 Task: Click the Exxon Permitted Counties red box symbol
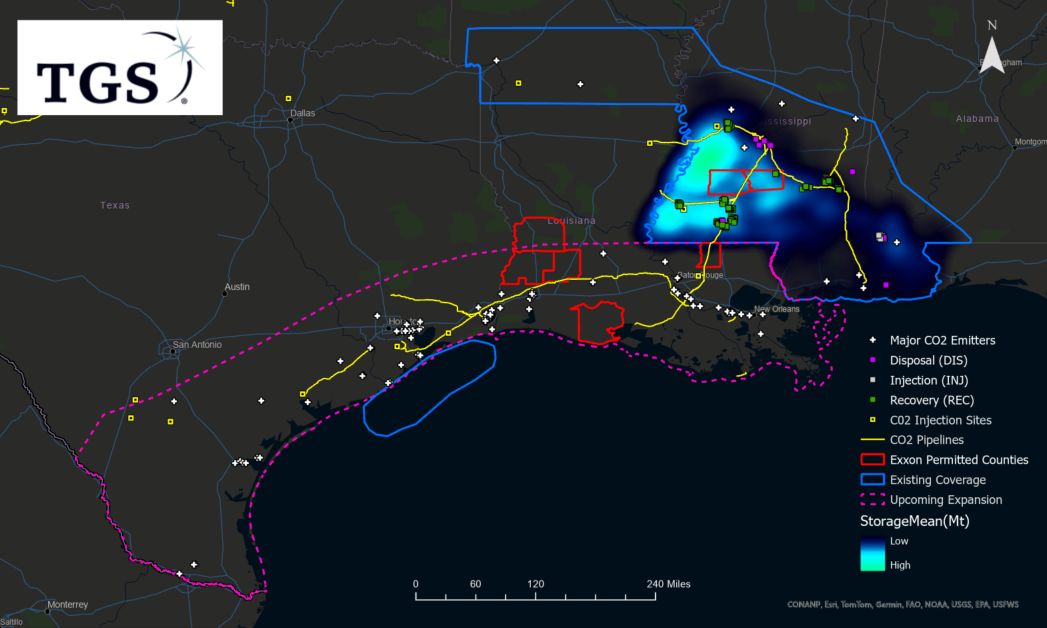coord(873,460)
